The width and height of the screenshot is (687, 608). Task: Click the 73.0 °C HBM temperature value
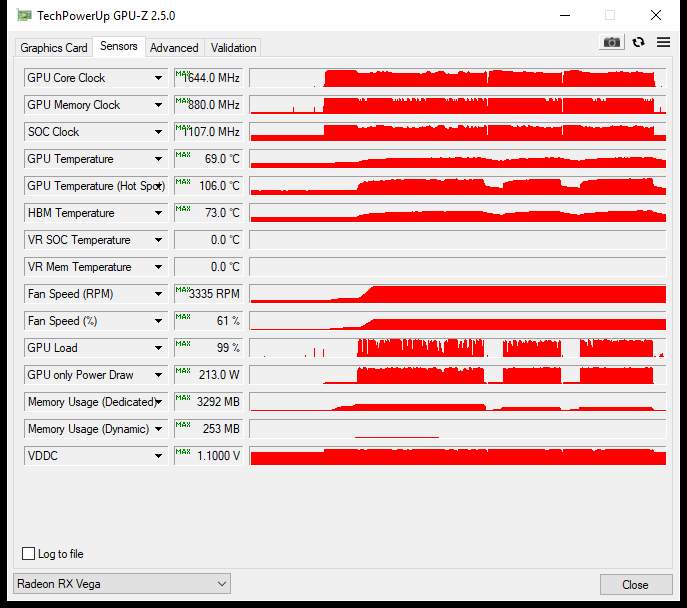(x=209, y=213)
